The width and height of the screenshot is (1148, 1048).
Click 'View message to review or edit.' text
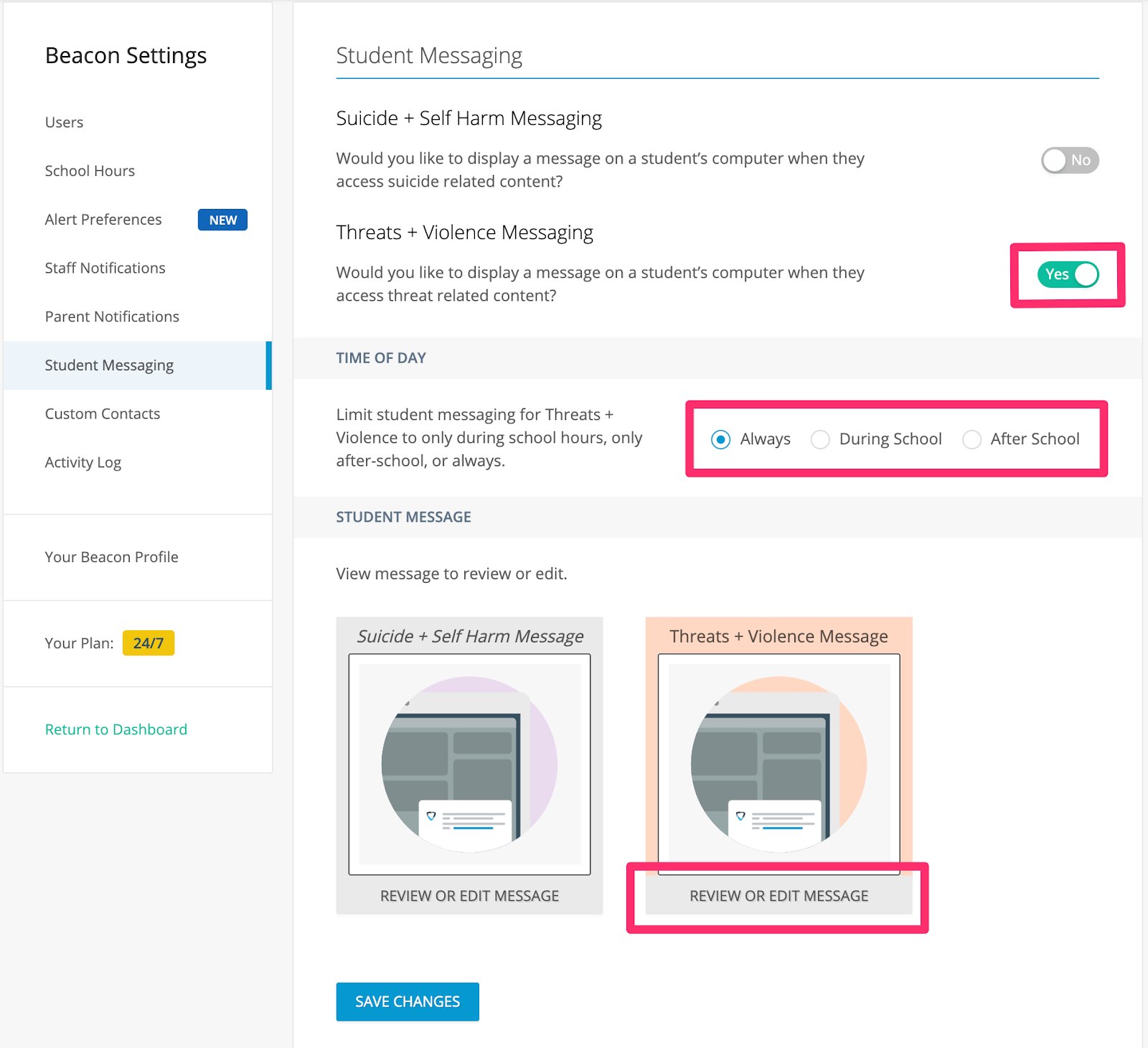click(451, 574)
